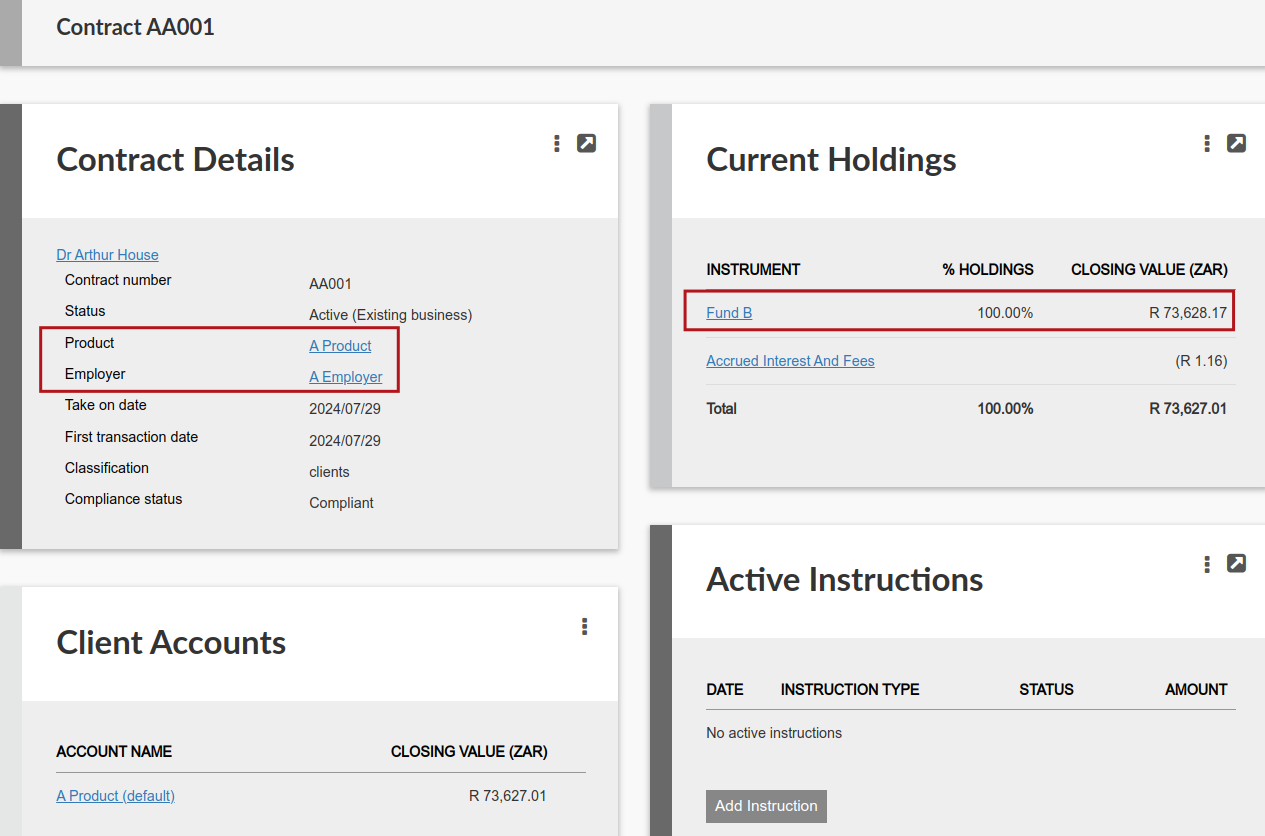Open the A Product (default) account
The width and height of the screenshot is (1265, 836).
coord(115,796)
